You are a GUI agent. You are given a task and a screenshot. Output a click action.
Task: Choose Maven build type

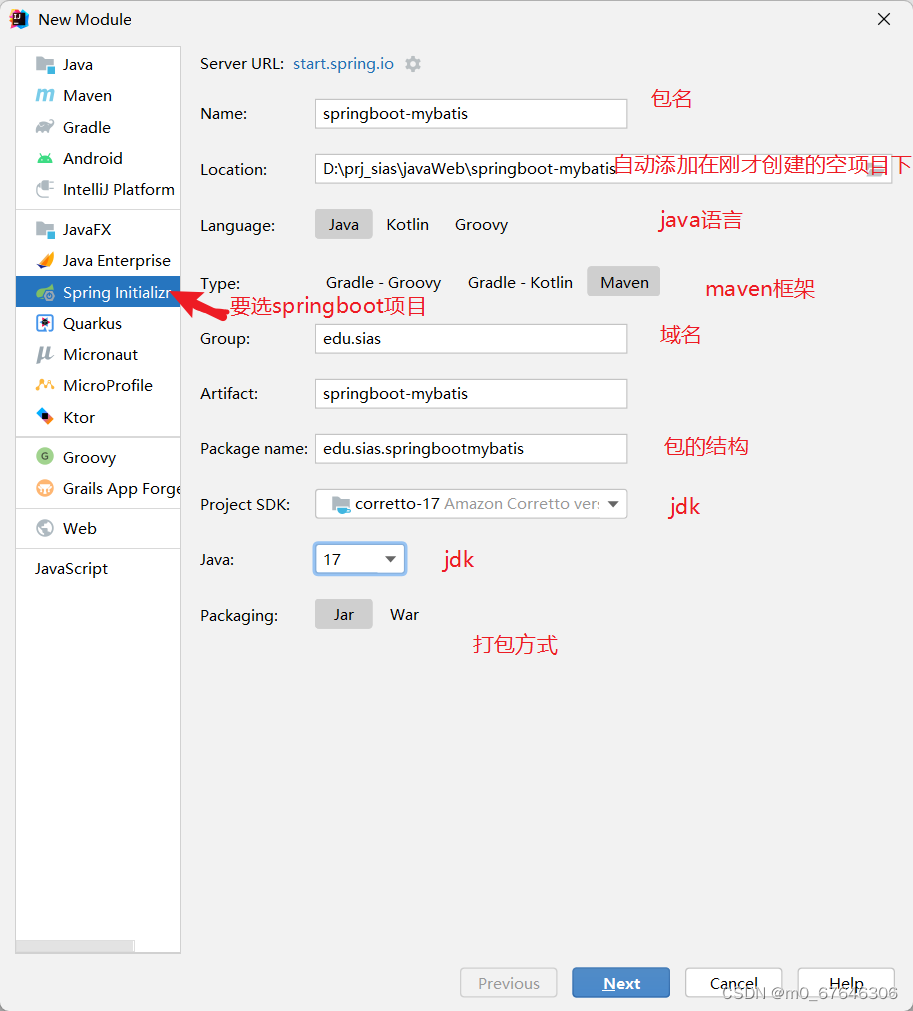coord(623,282)
